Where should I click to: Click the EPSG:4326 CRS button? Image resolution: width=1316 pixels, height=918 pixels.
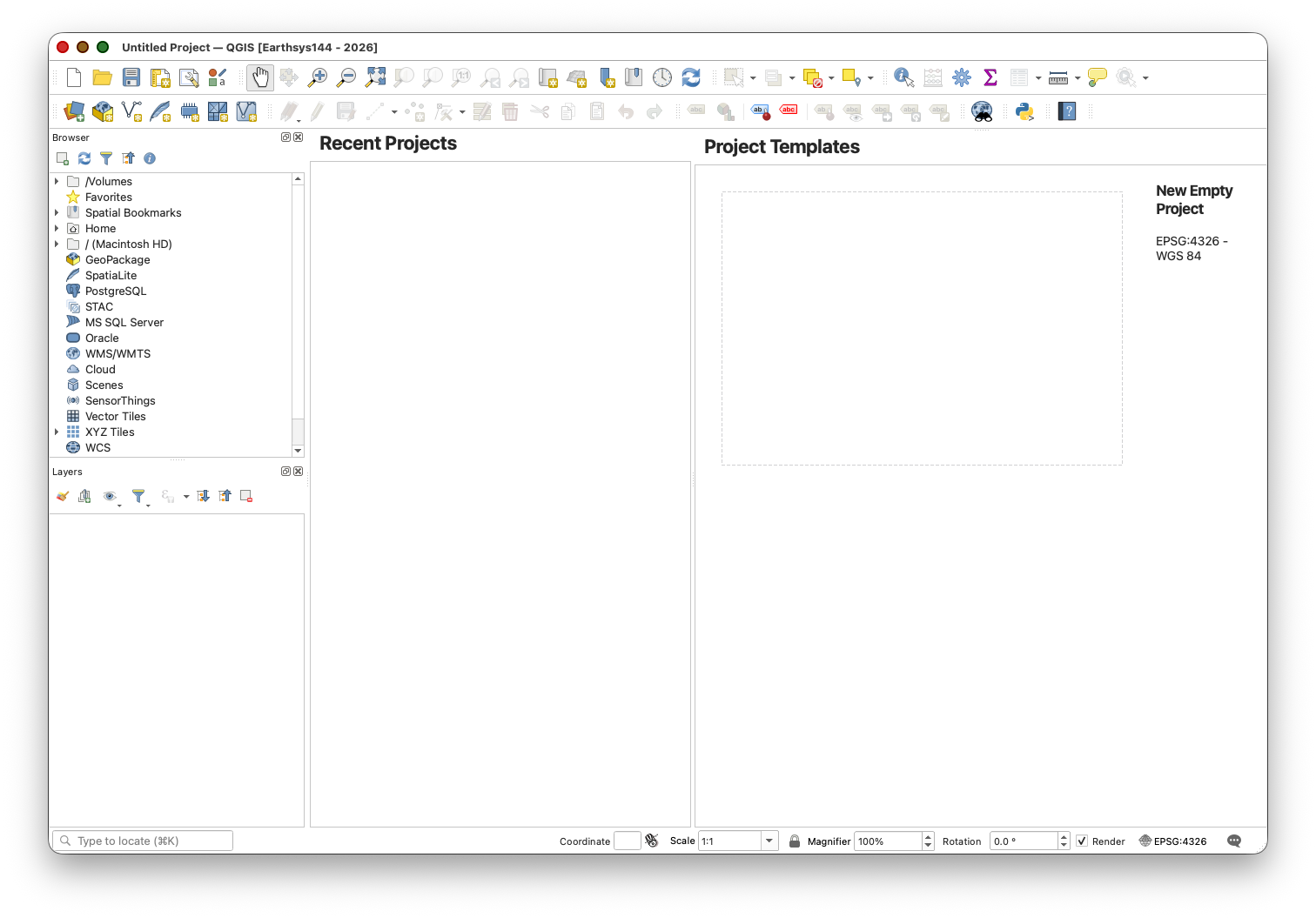click(1173, 841)
